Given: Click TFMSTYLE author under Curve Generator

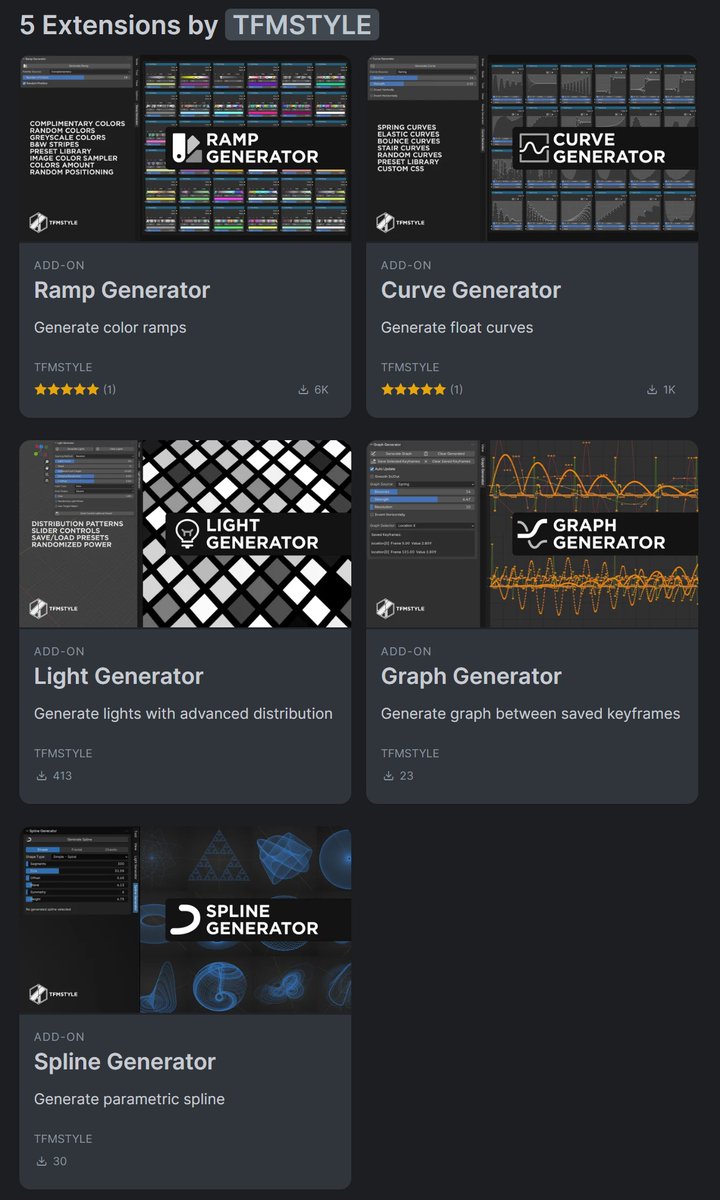Looking at the screenshot, I should point(410,367).
